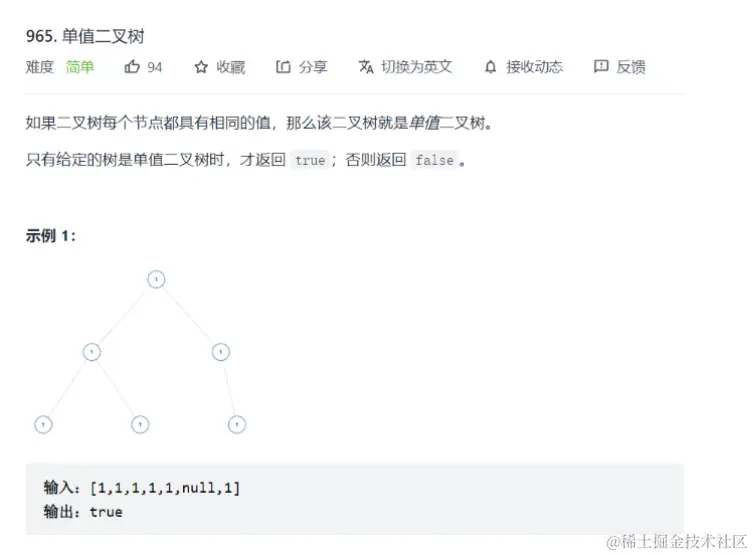
Task: Click the 收藏 text label
Action: [231, 67]
